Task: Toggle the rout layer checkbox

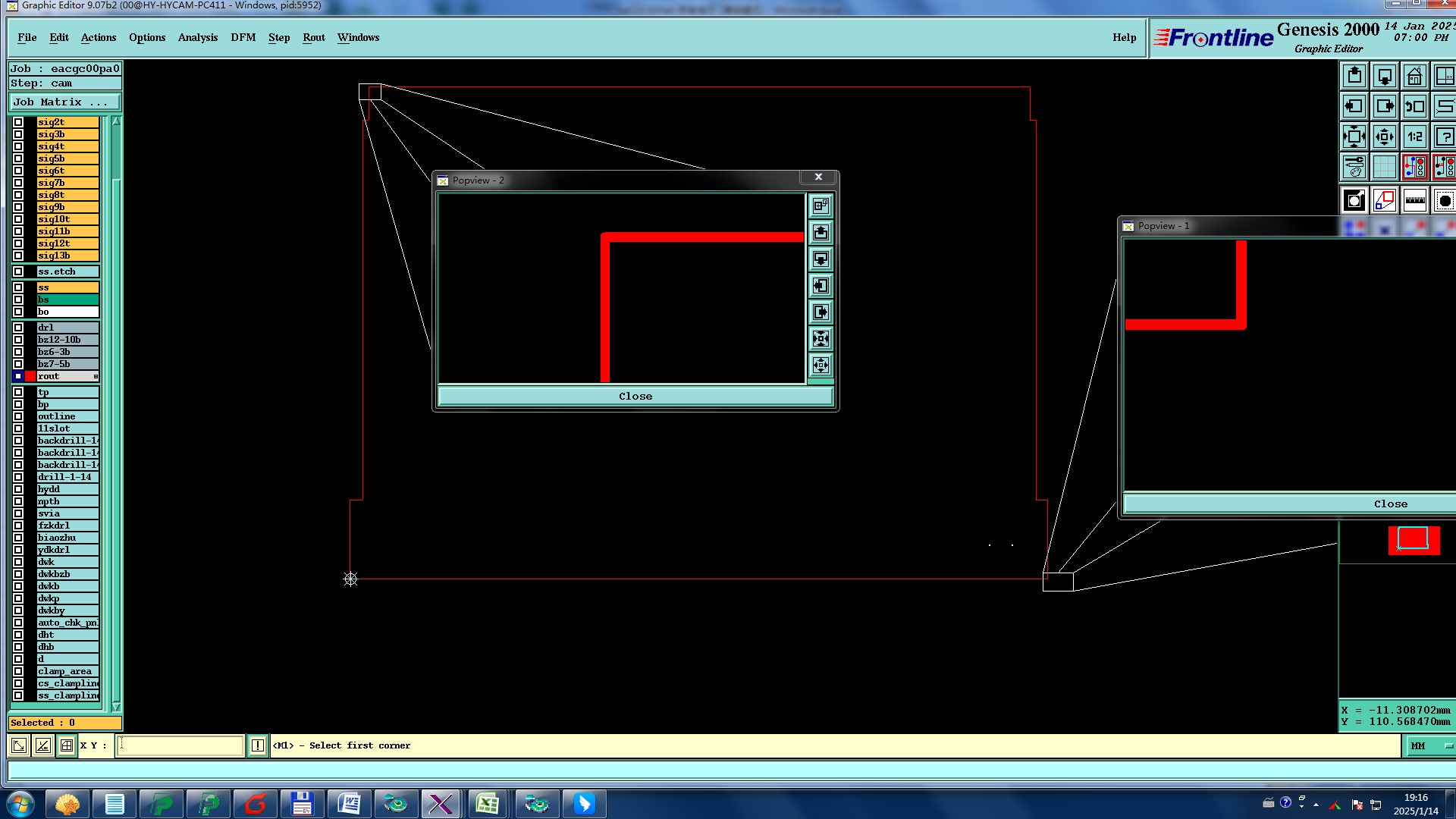Action: coord(18,376)
